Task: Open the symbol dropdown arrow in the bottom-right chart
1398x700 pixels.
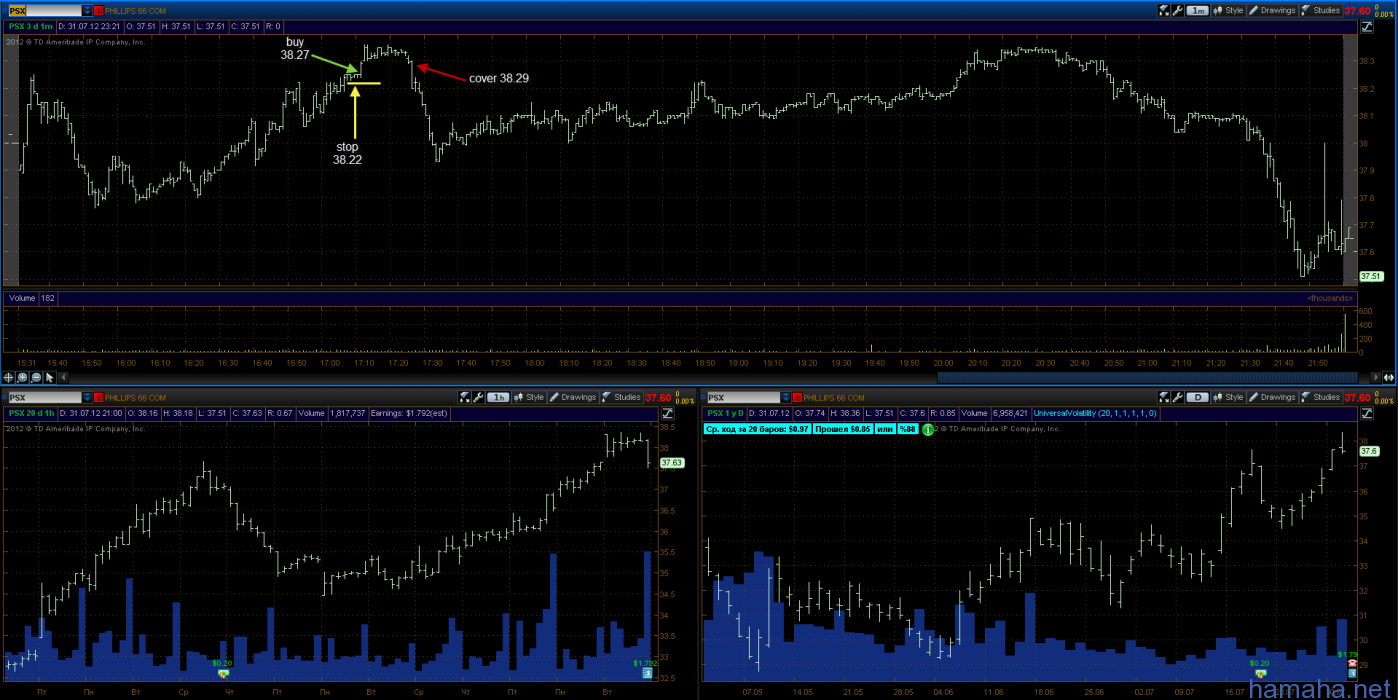Action: [x=786, y=397]
